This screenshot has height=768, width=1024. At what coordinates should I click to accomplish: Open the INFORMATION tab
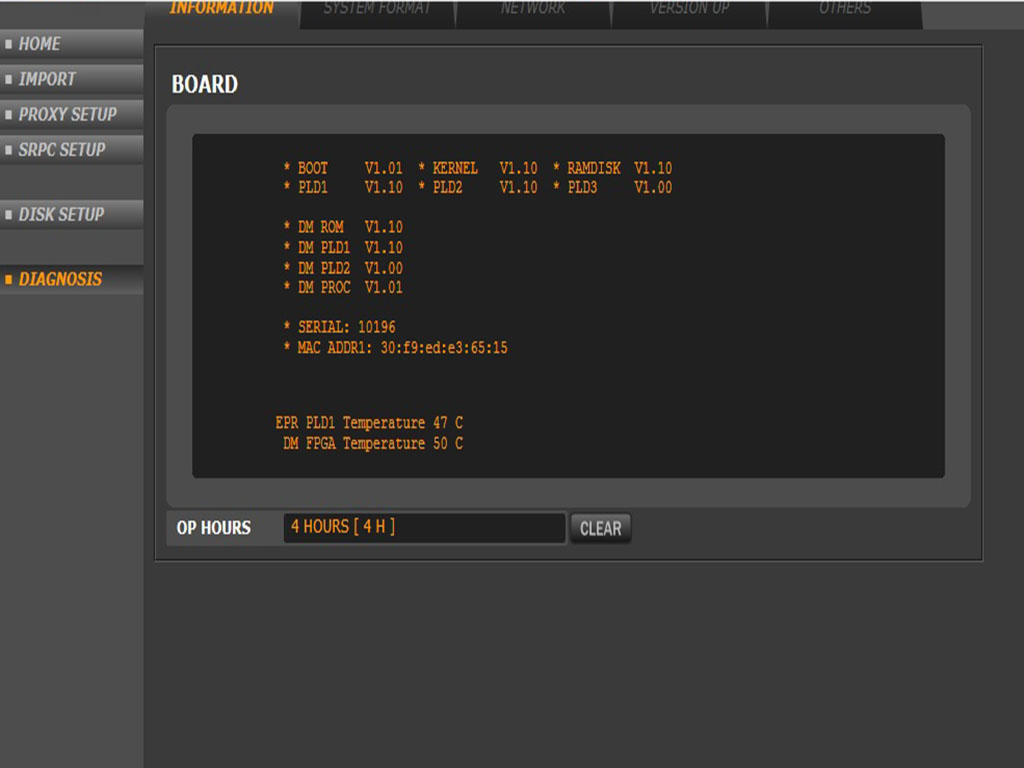pyautogui.click(x=221, y=10)
